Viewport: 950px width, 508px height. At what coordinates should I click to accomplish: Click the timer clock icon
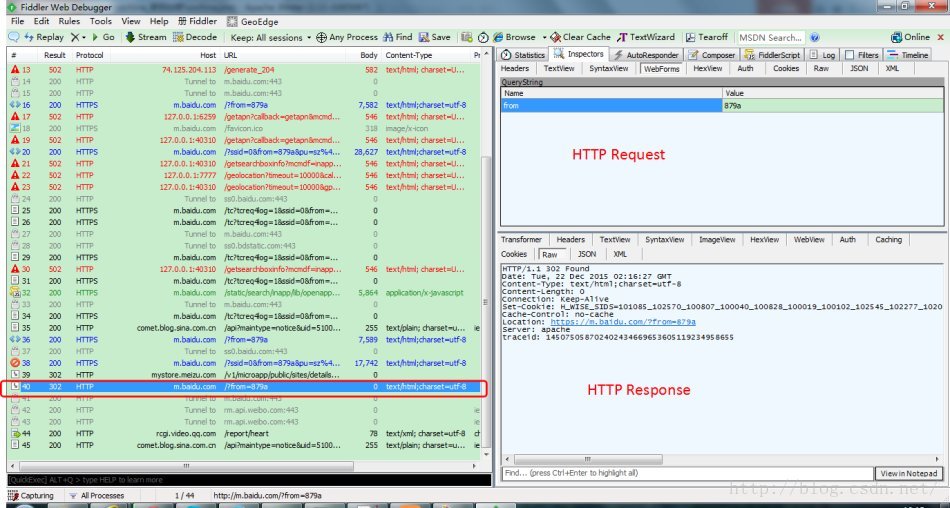tap(483, 37)
